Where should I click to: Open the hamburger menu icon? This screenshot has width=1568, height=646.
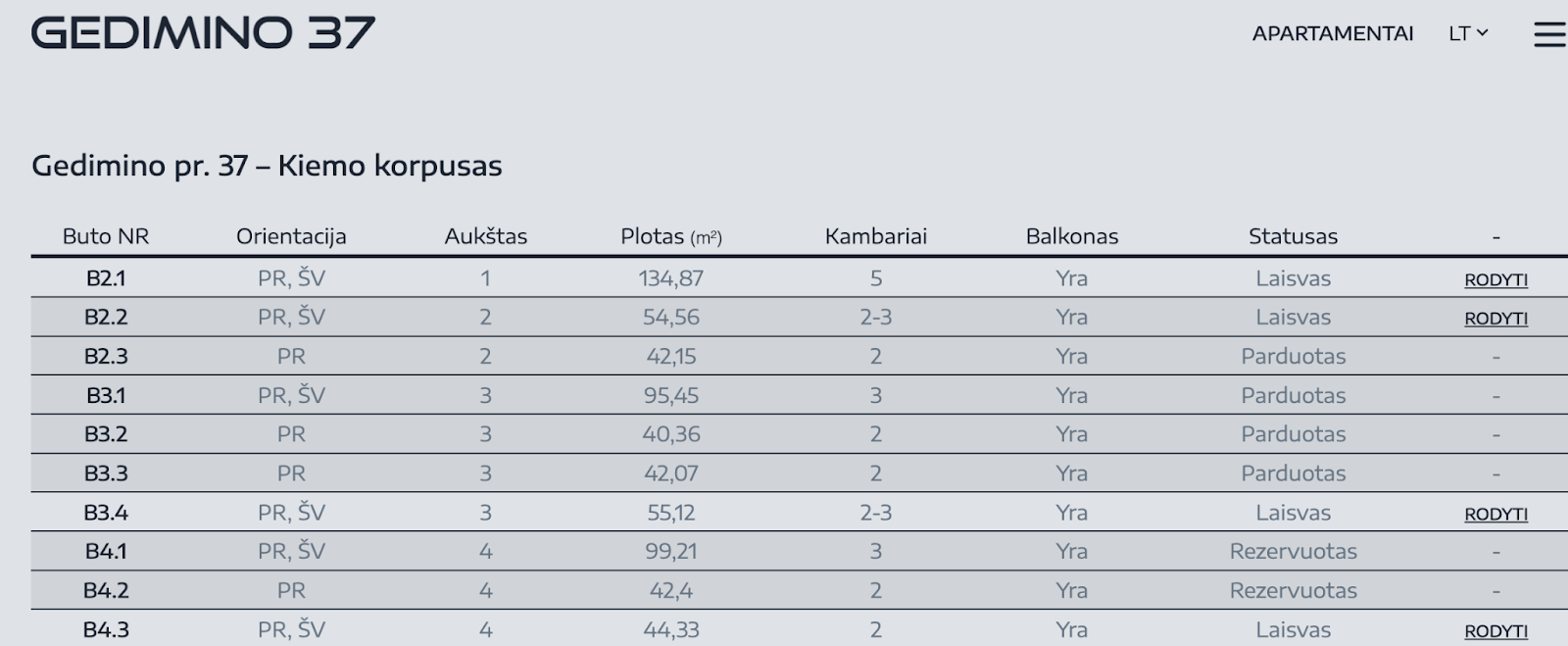tap(1550, 34)
